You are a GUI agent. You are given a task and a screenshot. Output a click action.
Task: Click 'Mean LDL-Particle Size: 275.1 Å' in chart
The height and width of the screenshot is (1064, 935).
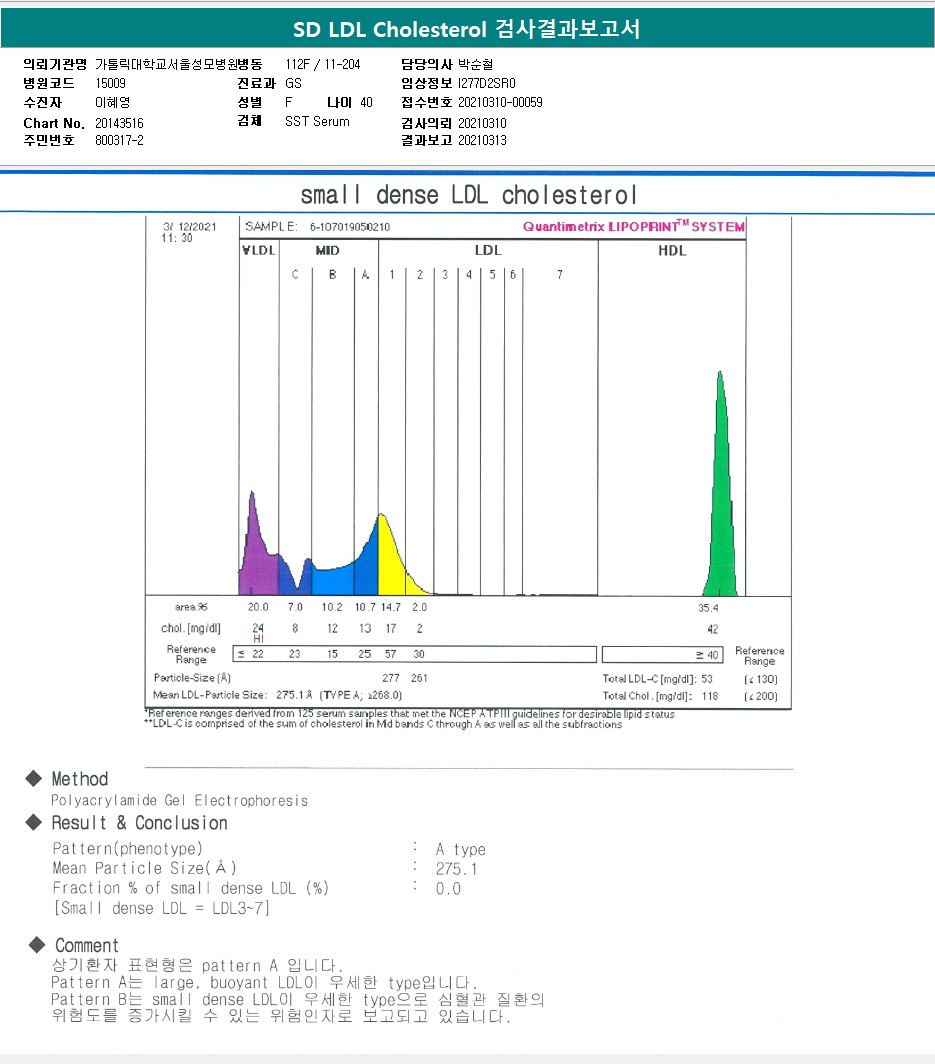tap(233, 696)
